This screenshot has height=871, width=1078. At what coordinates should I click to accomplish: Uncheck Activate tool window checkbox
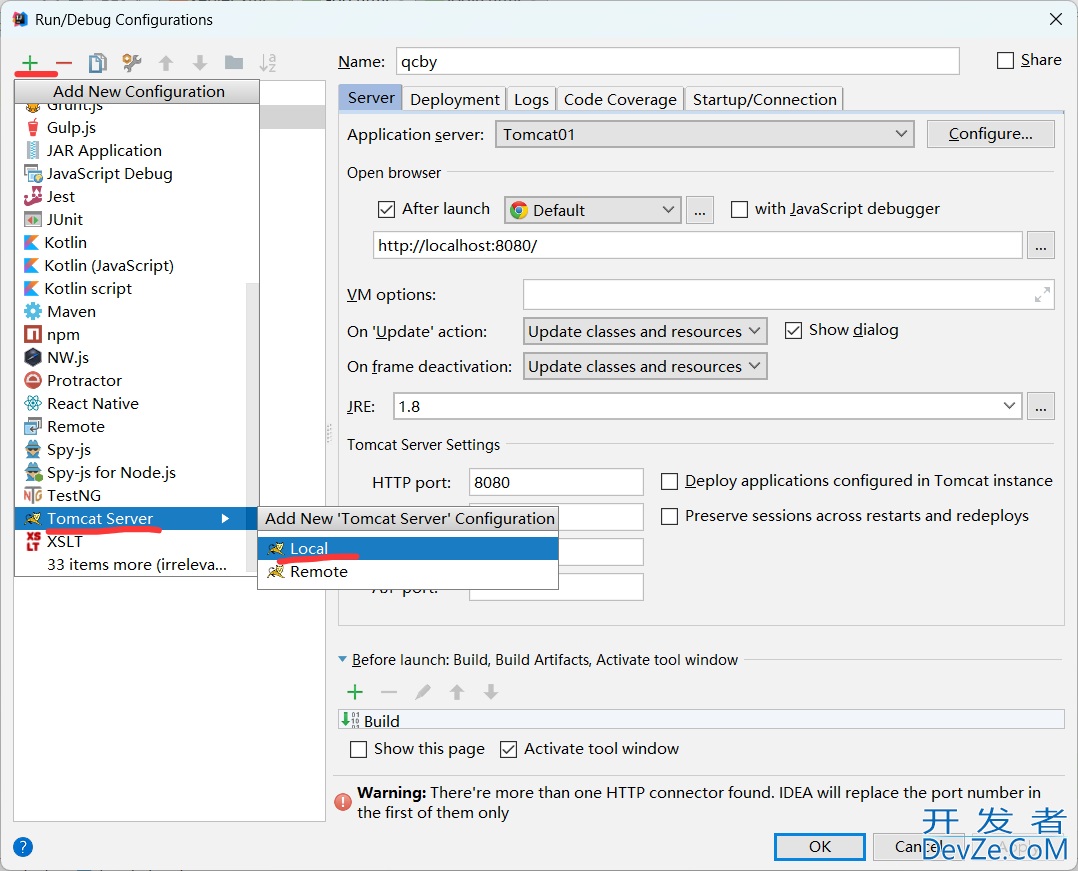coord(508,749)
